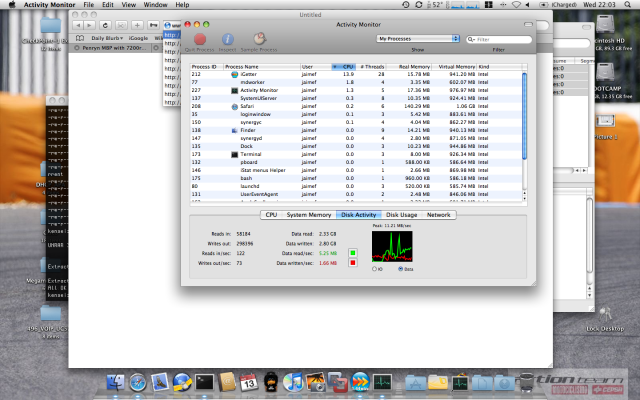Screen dimensions: 640x400
Task: Open Terminal icon in the Dock
Action: tap(204, 382)
